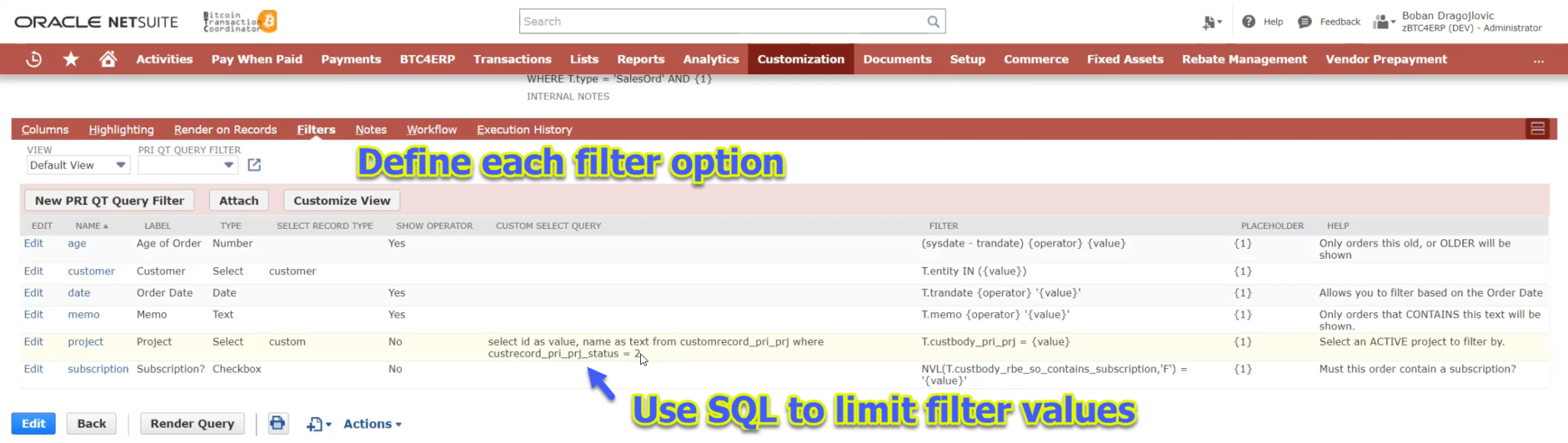This screenshot has height=443, width=1568.
Task: Click the Attach button
Action: click(x=239, y=200)
